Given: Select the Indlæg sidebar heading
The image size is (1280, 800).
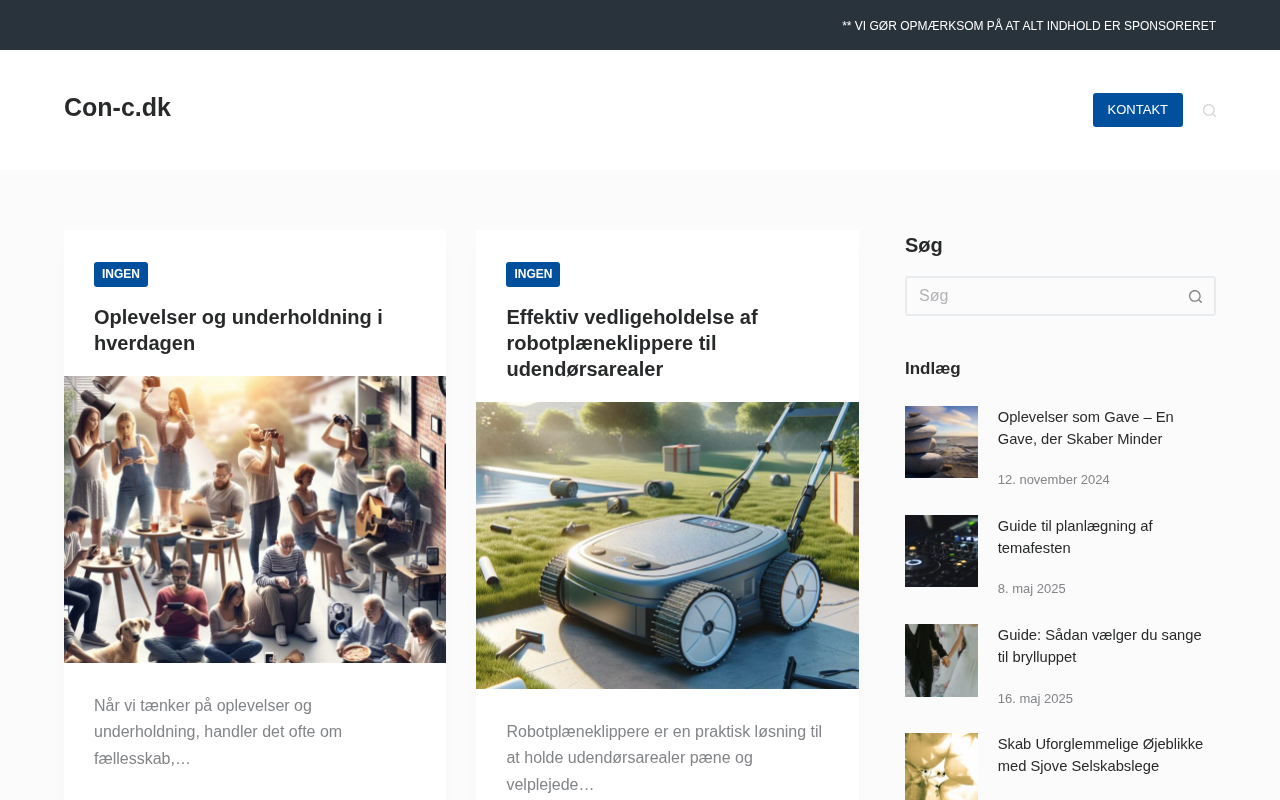Looking at the screenshot, I should [933, 368].
